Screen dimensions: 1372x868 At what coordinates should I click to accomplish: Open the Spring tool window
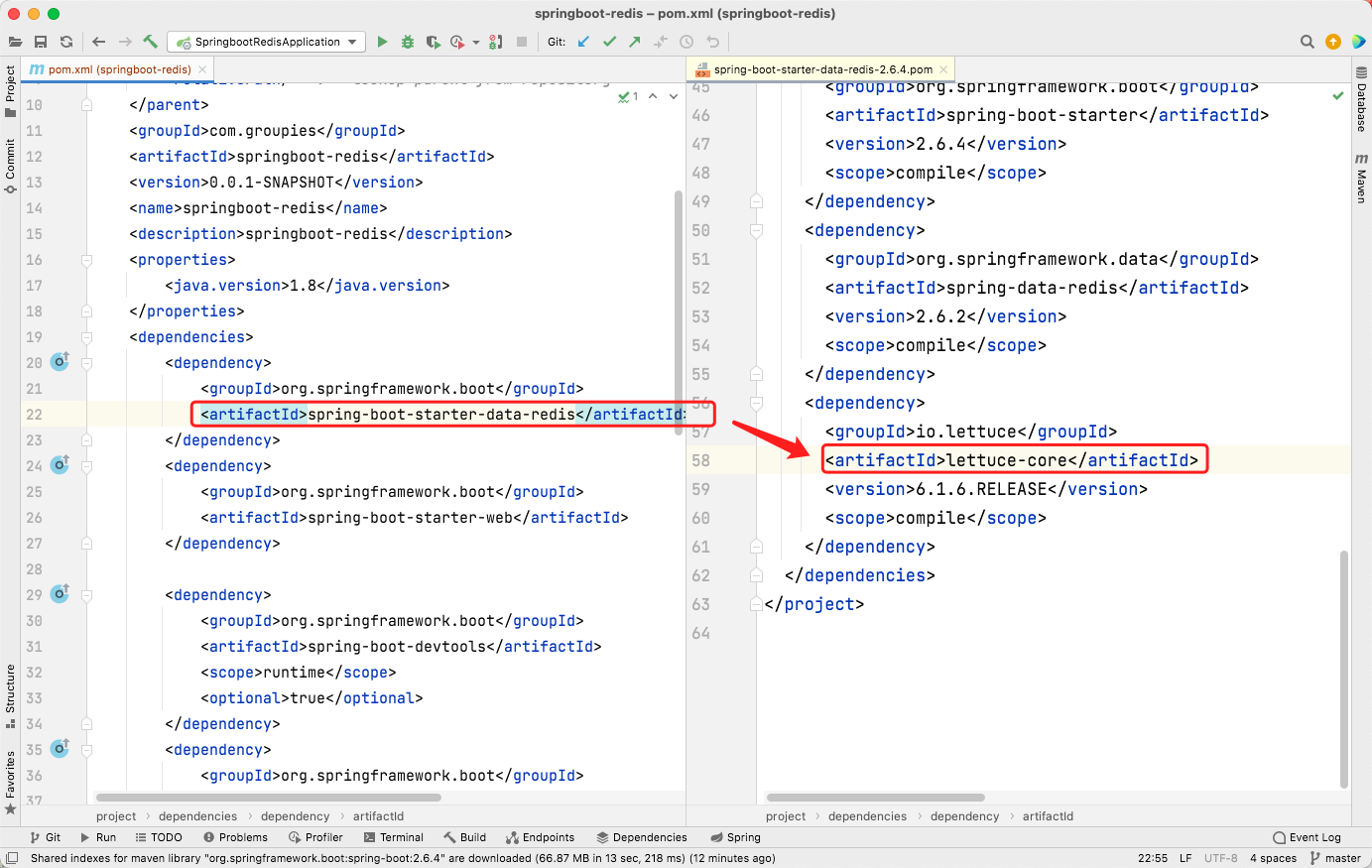point(735,837)
